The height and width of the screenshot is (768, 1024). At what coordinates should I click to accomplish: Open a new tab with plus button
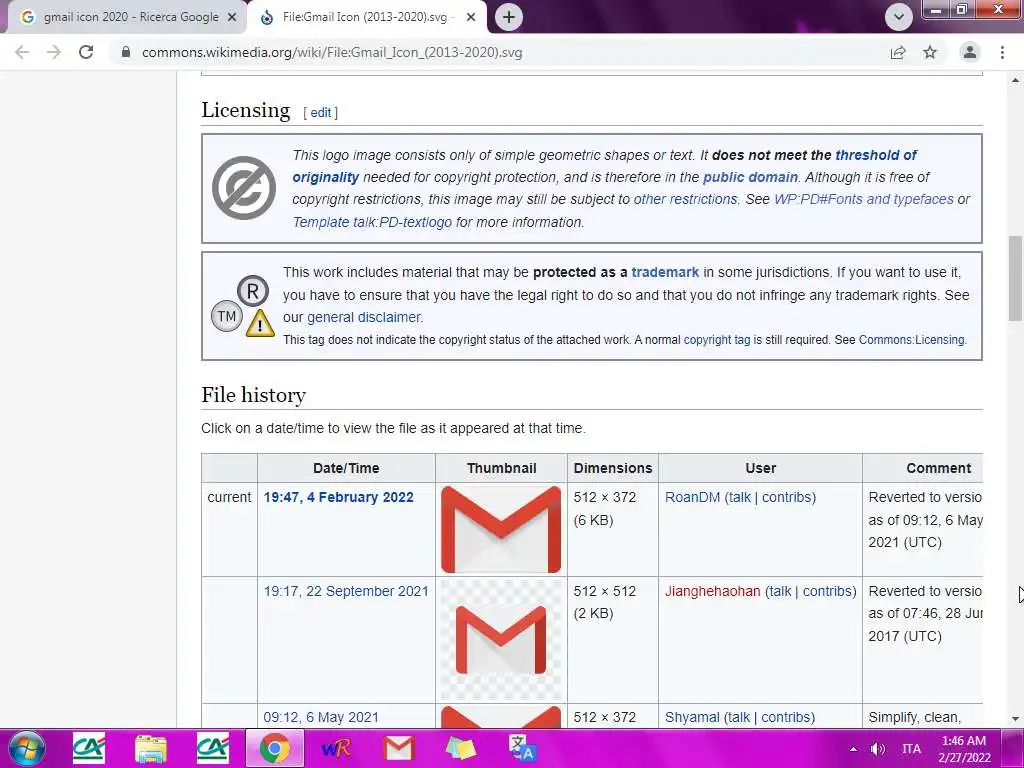coord(509,17)
